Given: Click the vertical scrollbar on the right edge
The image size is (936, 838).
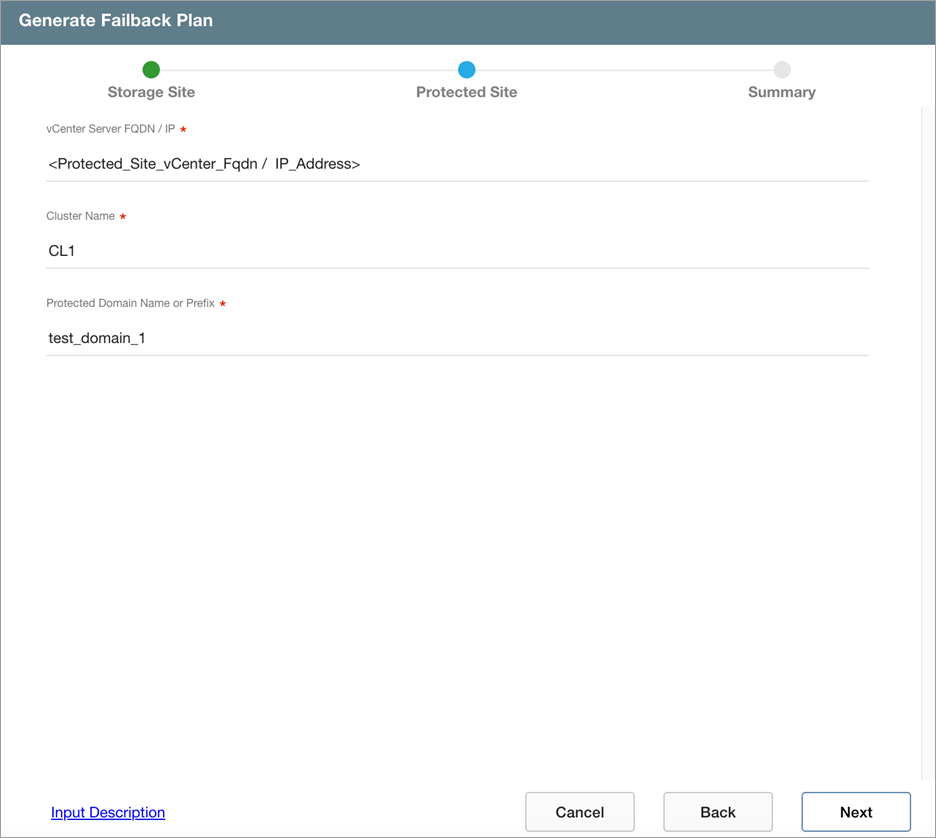Looking at the screenshot, I should [926, 440].
